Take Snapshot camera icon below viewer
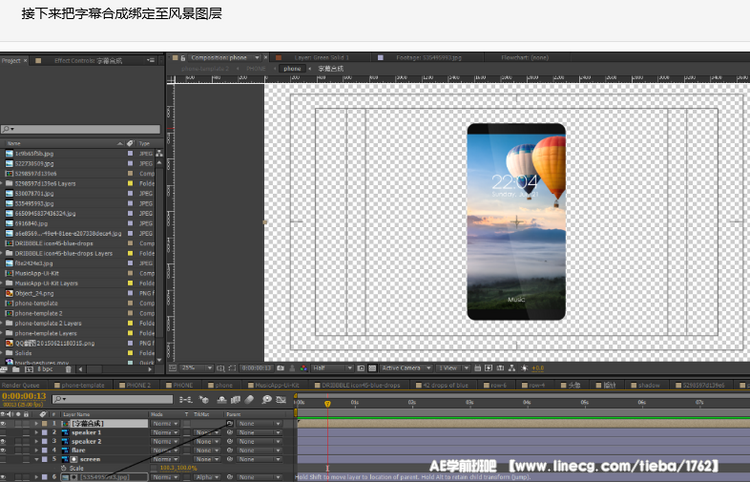750x482 pixels. coord(280,368)
